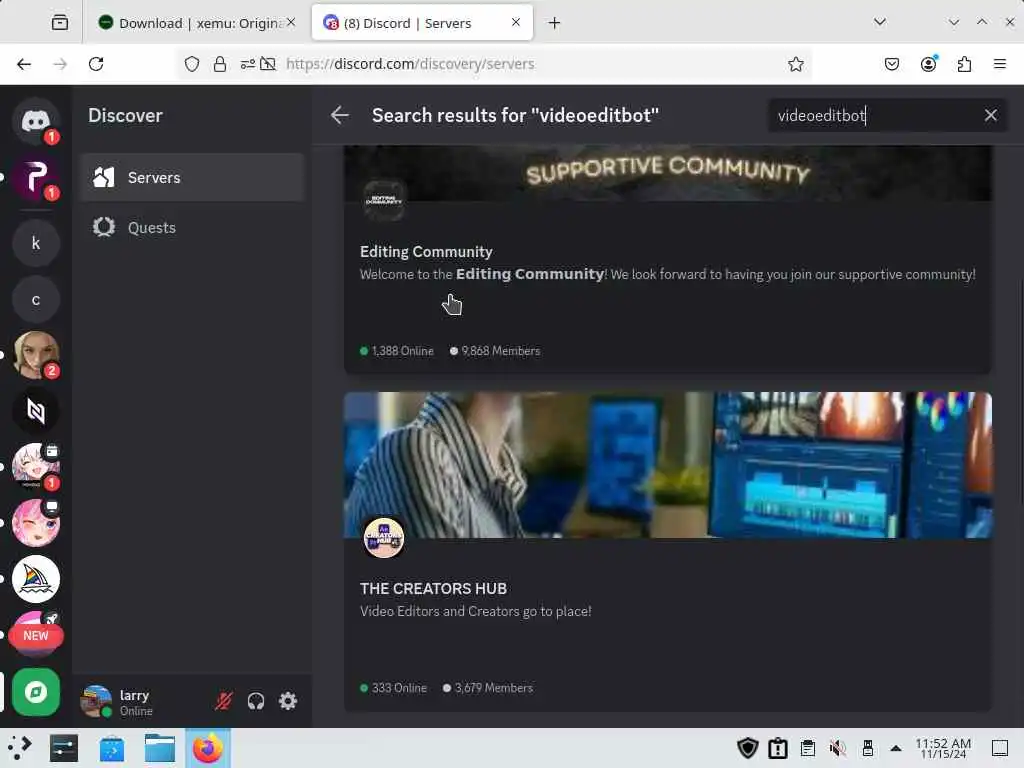Open the clock showing 11:52 AM
This screenshot has width=1024, height=768.
[943, 748]
